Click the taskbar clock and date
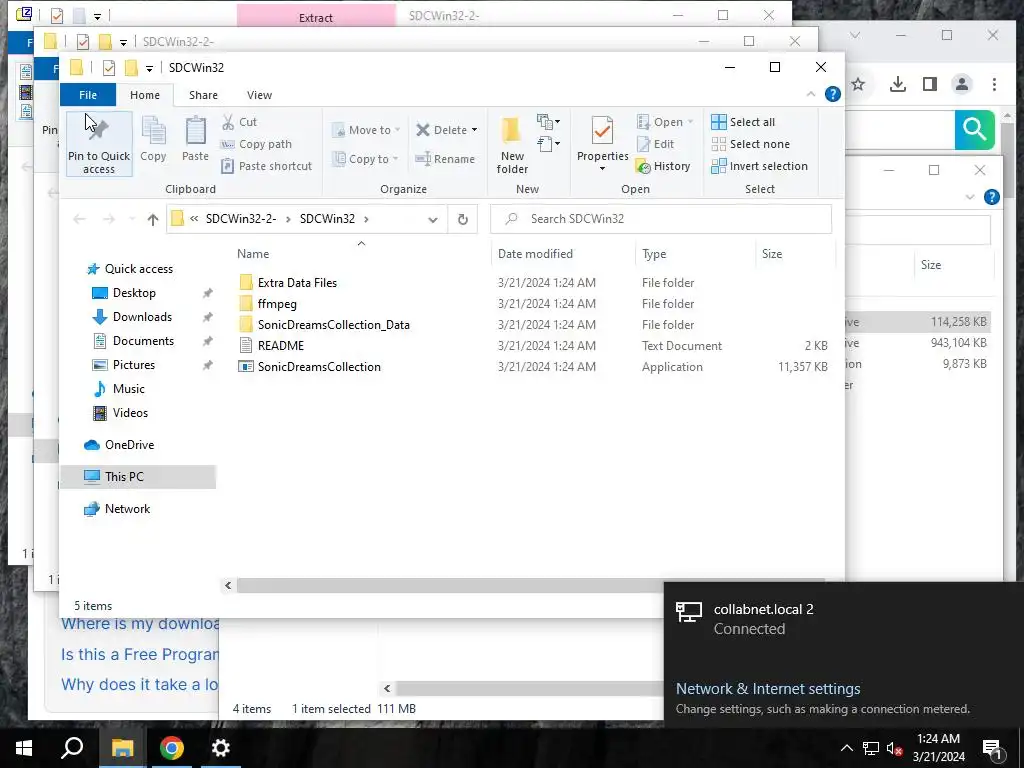Viewport: 1024px width, 768px height. (938, 748)
